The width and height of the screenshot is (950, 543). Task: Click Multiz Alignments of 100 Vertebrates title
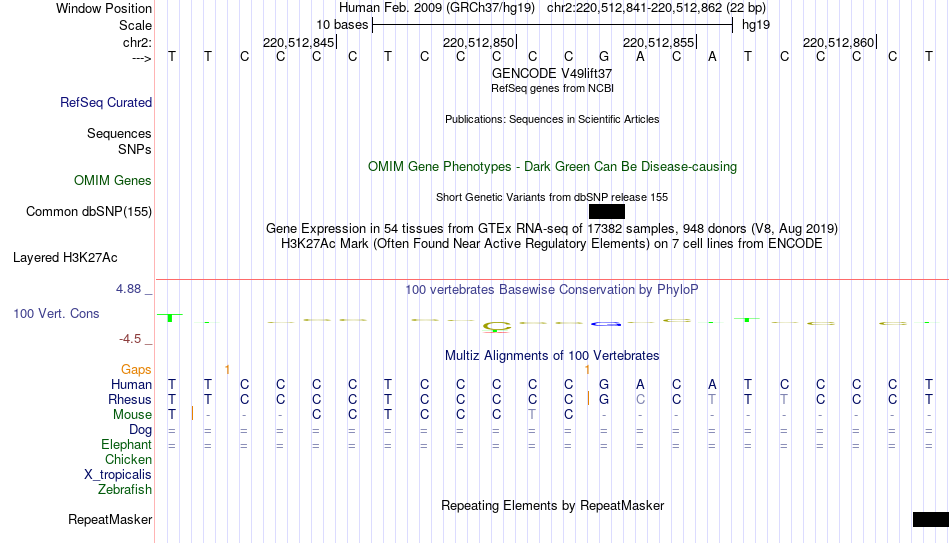coord(552,356)
